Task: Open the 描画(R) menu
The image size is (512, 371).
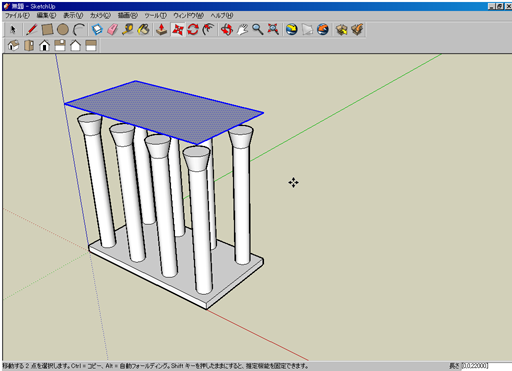Action: pos(127,16)
